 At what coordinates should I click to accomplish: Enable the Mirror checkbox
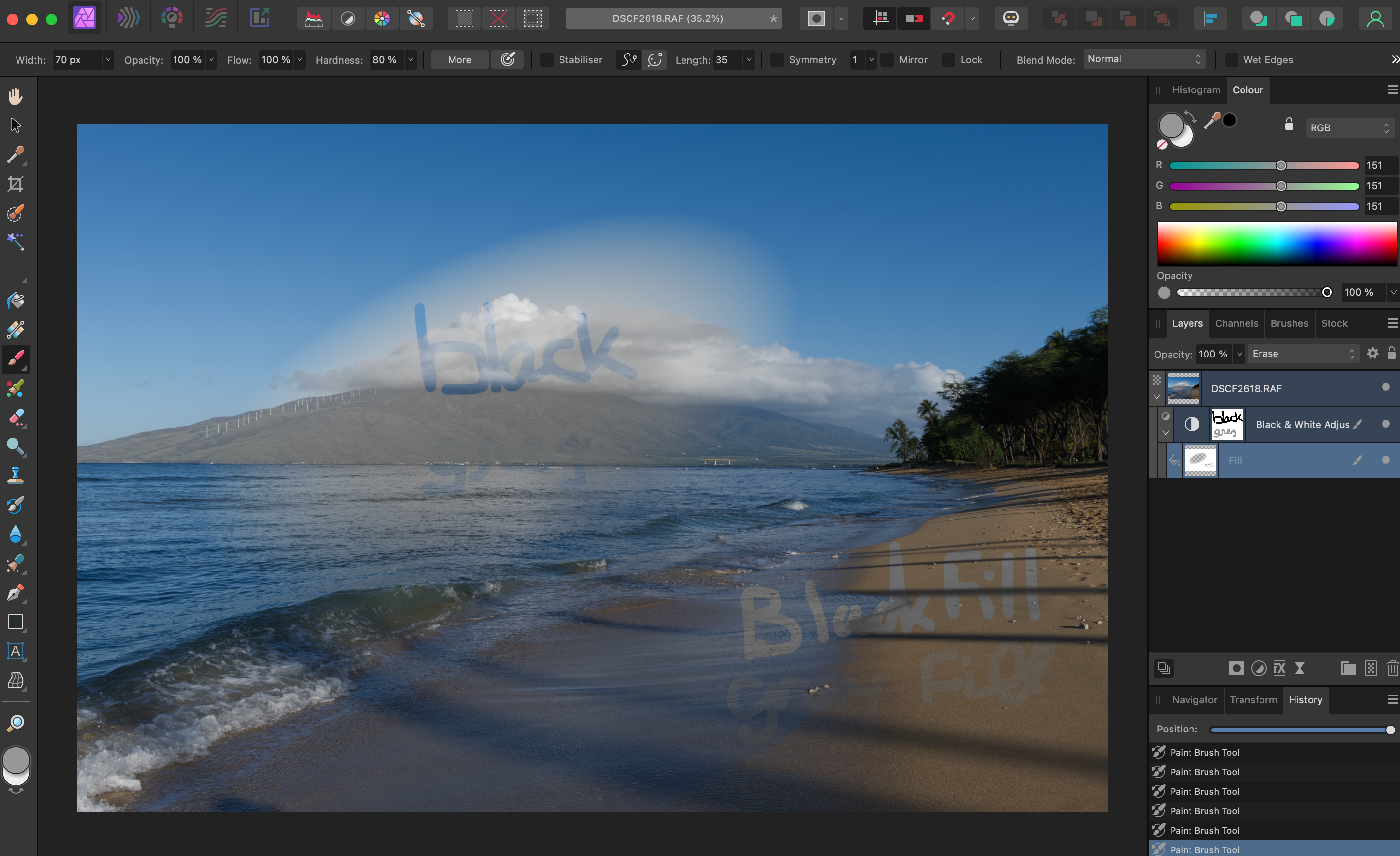tap(887, 60)
